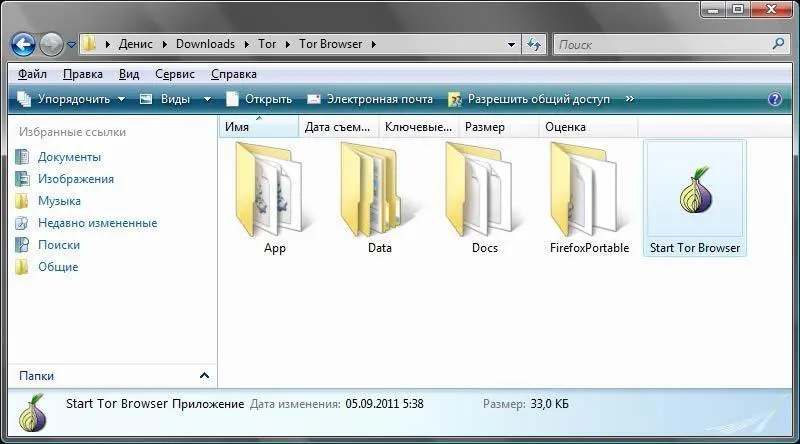Expand the Папки folders pane
This screenshot has width=800, height=444.
(204, 376)
